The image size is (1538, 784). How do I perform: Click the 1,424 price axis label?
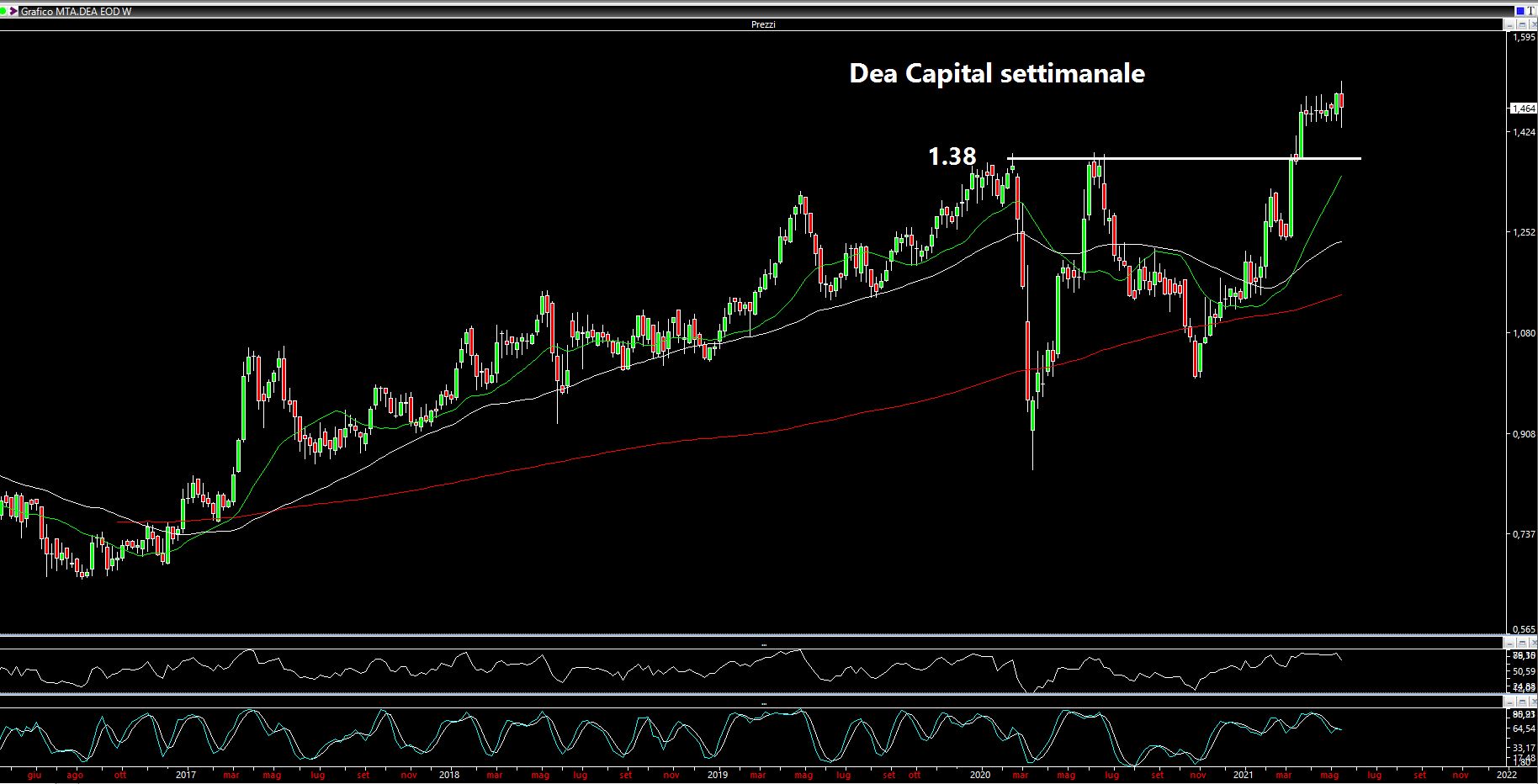point(1525,132)
